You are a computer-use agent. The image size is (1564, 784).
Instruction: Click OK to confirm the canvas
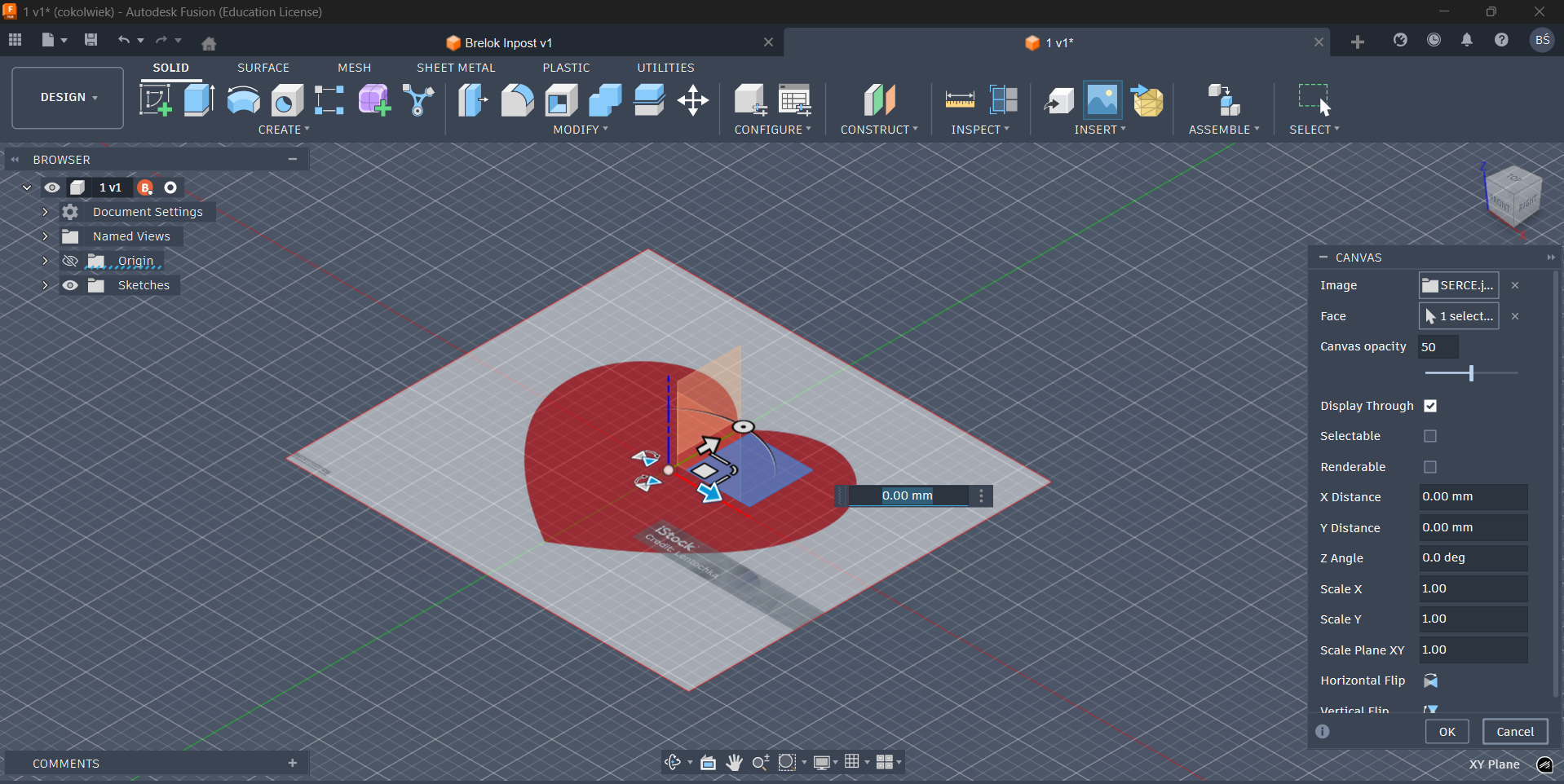(1447, 732)
